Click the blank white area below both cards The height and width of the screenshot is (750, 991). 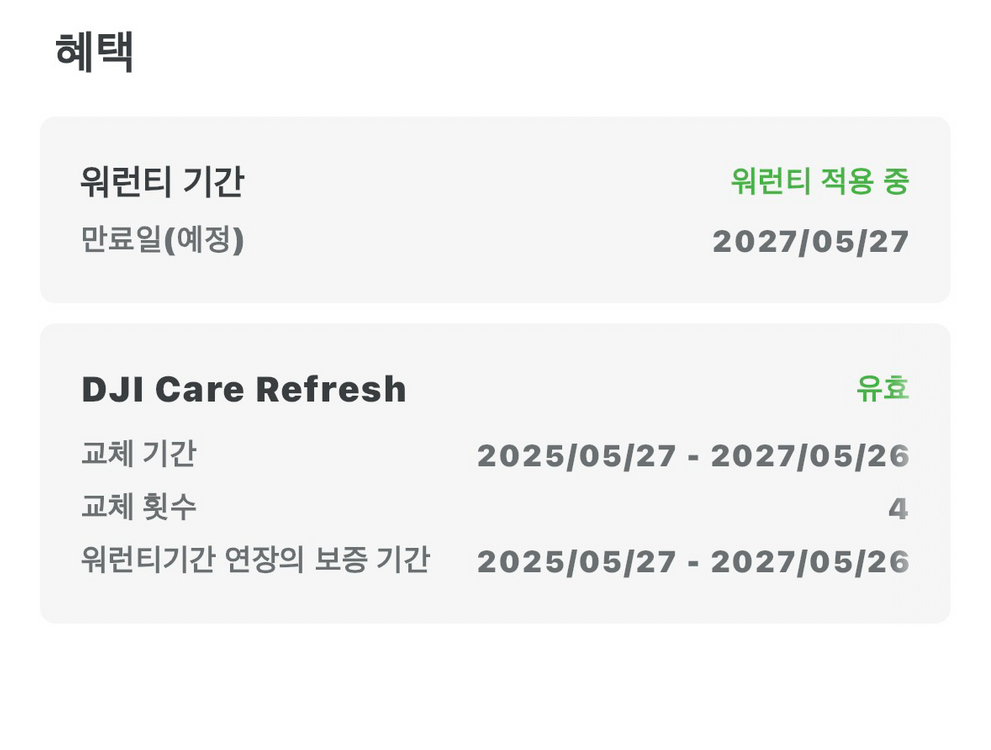(495, 690)
